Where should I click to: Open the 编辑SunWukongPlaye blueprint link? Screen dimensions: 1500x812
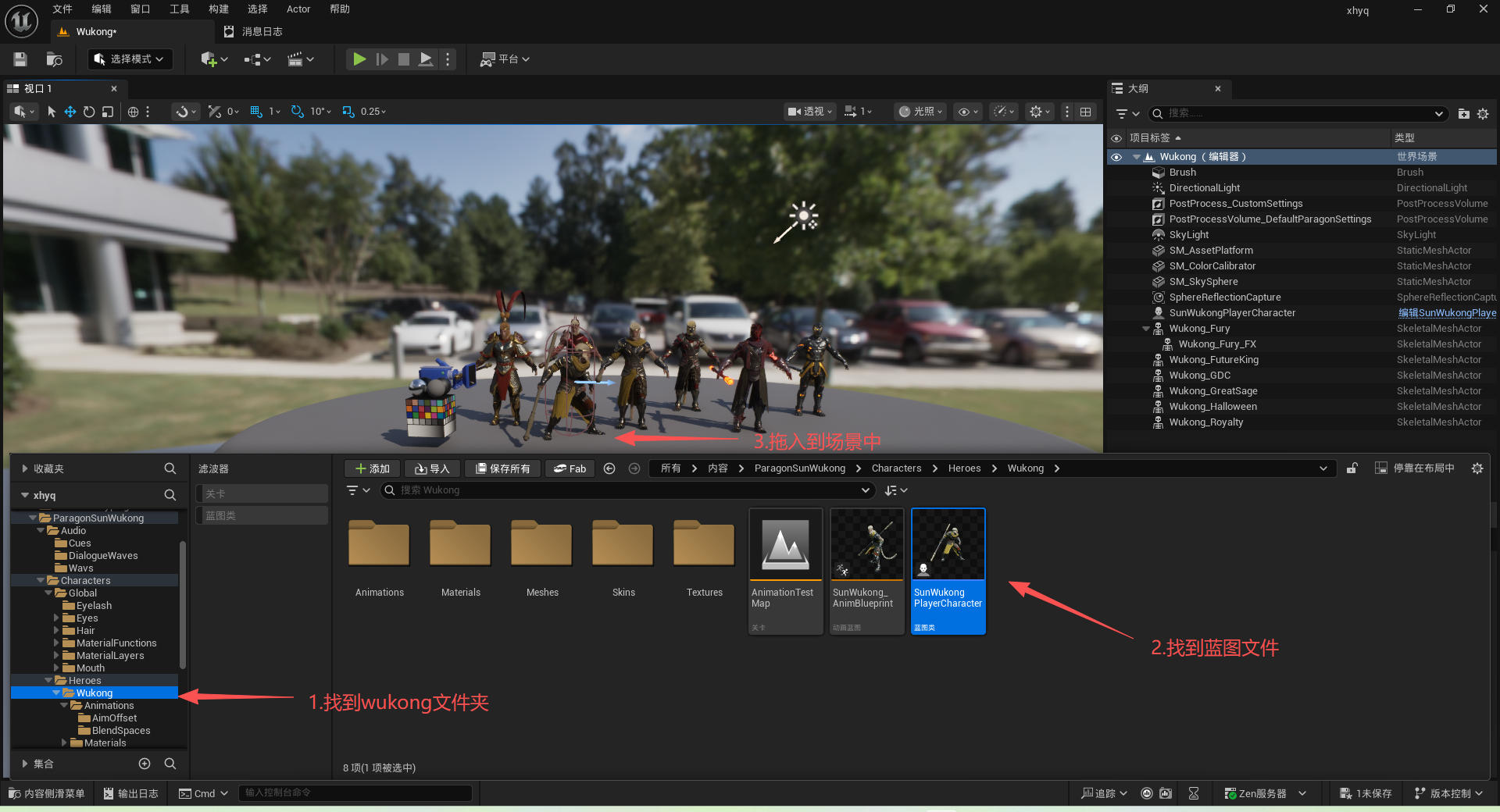point(1447,313)
